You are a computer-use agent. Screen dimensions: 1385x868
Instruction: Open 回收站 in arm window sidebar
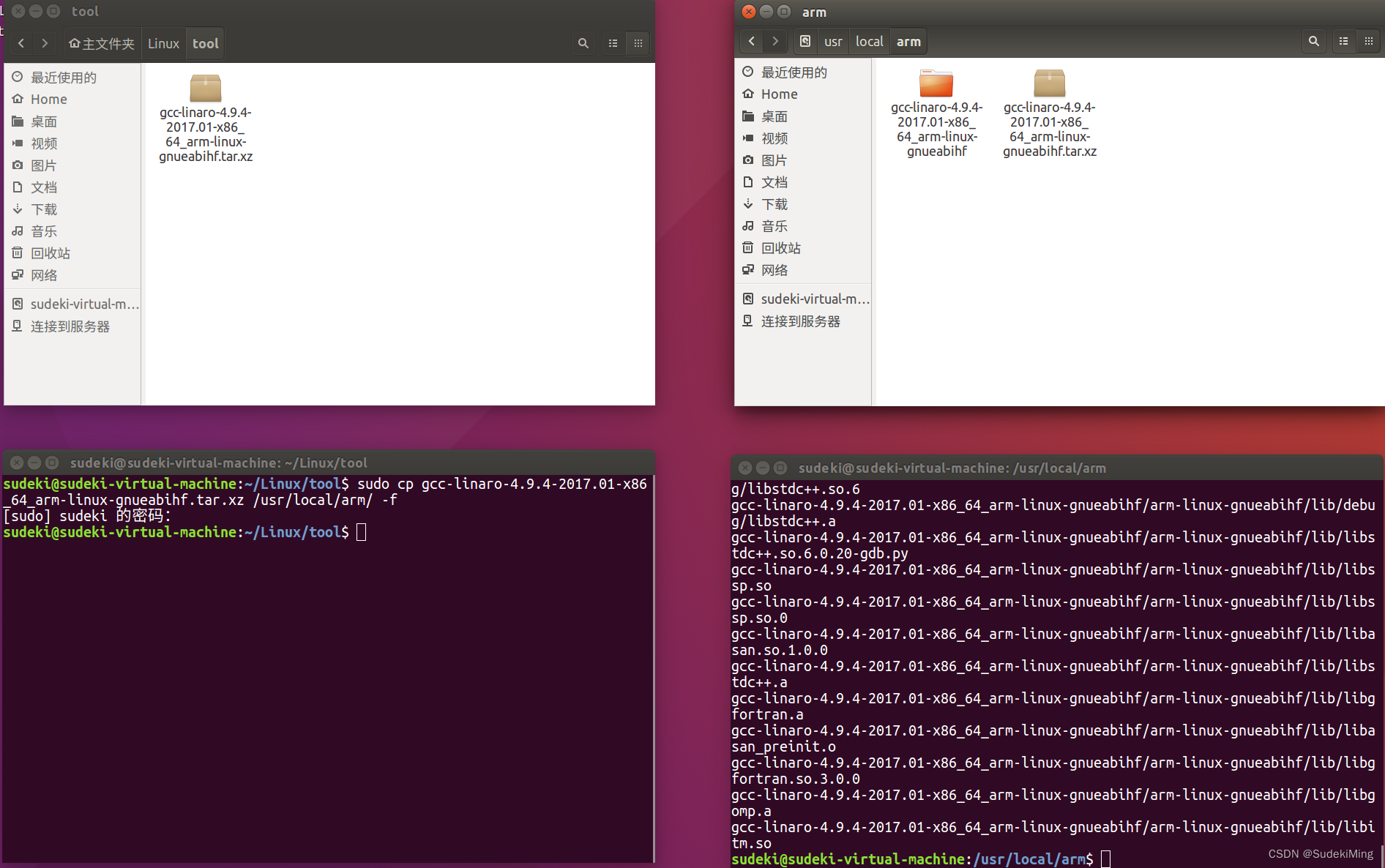click(803, 247)
